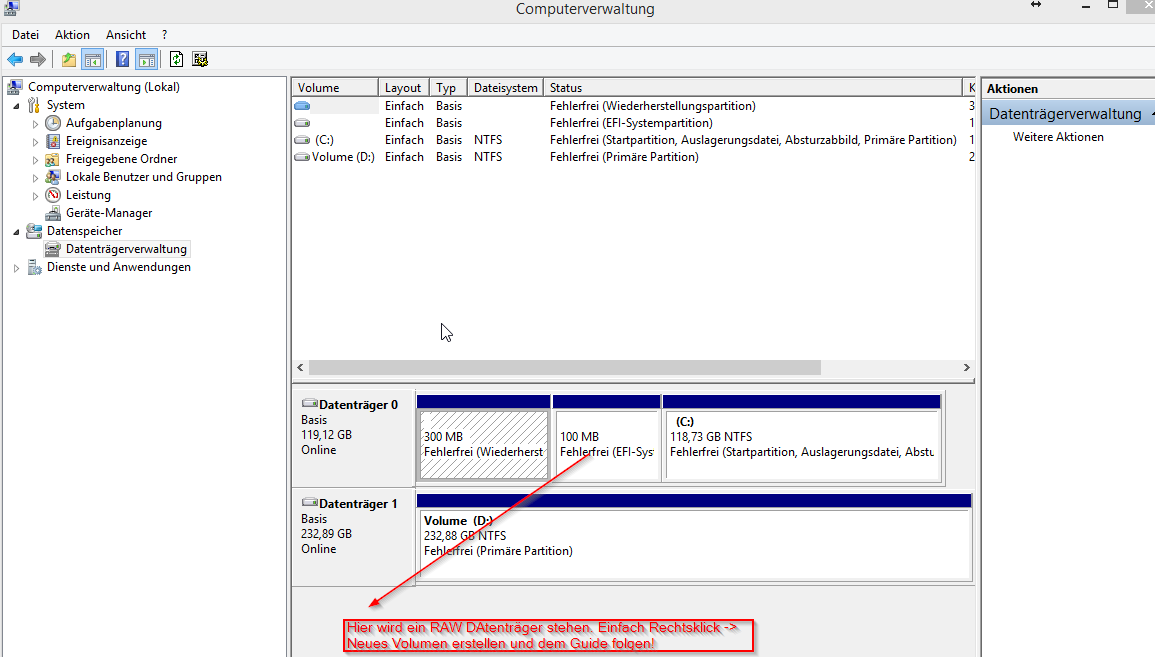
Task: Select Datenträgerverwaltung in the tree
Action: tap(126, 249)
